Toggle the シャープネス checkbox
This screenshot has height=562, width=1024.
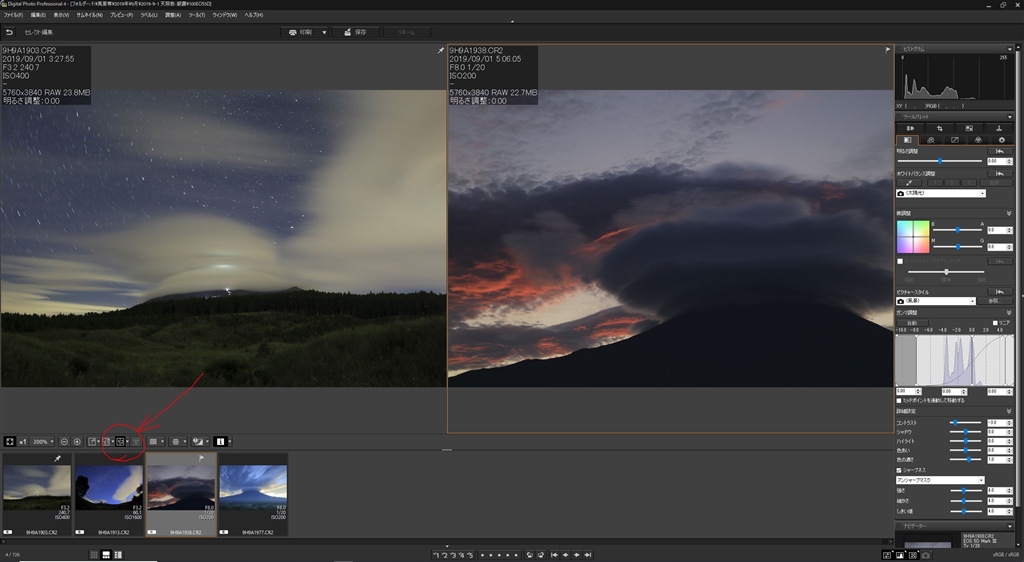tap(898, 469)
